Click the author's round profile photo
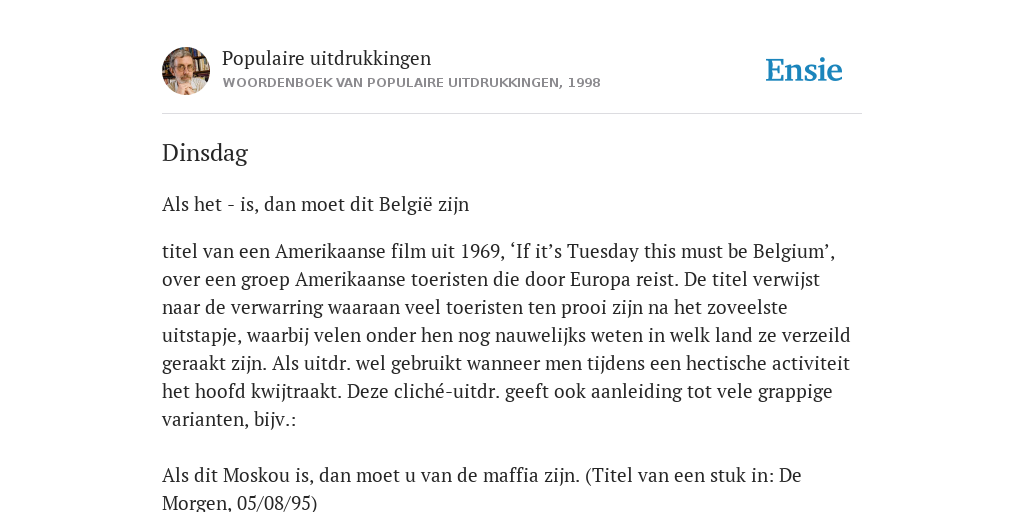Image resolution: width=1024 pixels, height=512 pixels. coord(186,71)
